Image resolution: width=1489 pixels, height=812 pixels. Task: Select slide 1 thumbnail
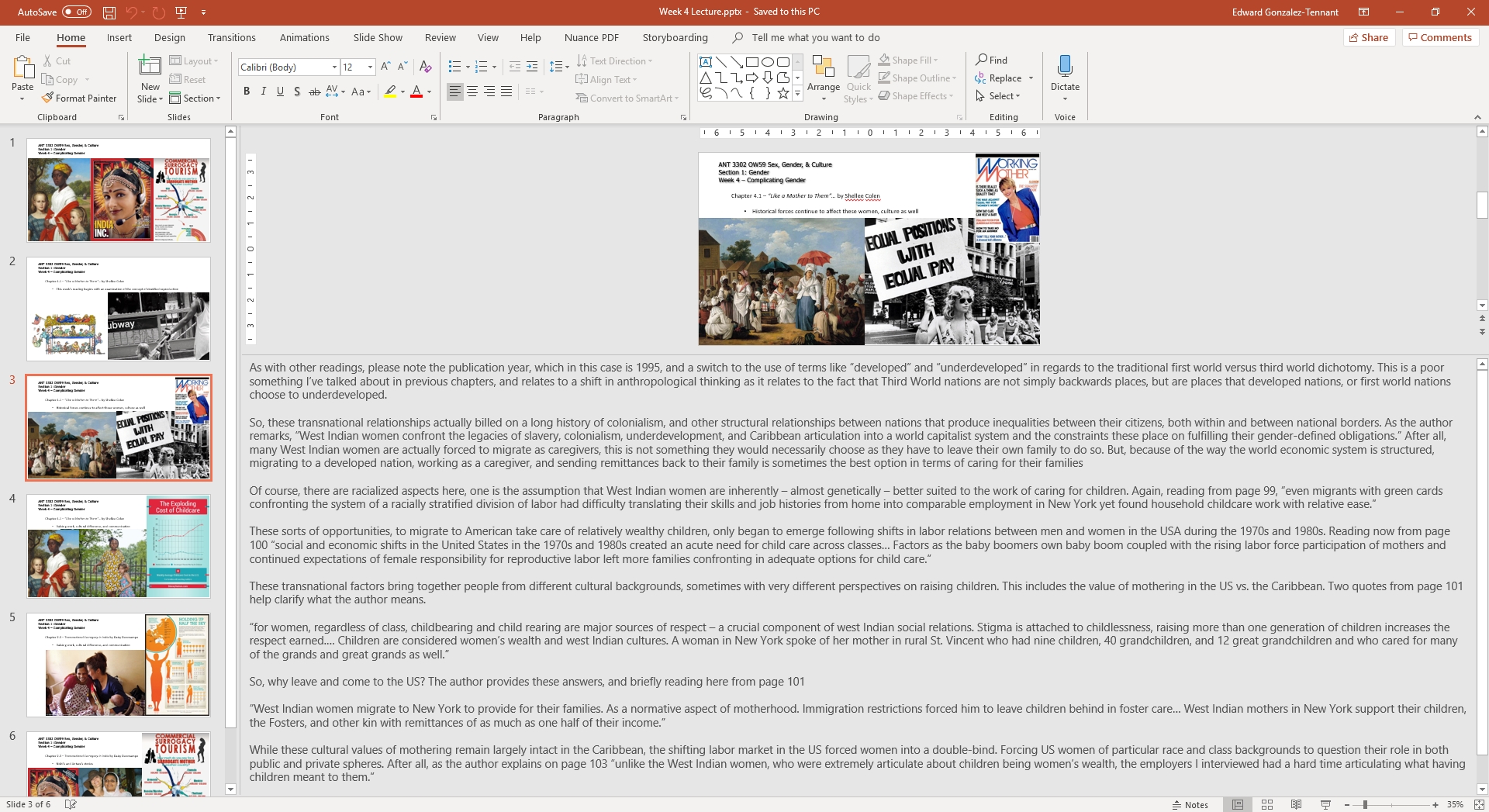119,190
